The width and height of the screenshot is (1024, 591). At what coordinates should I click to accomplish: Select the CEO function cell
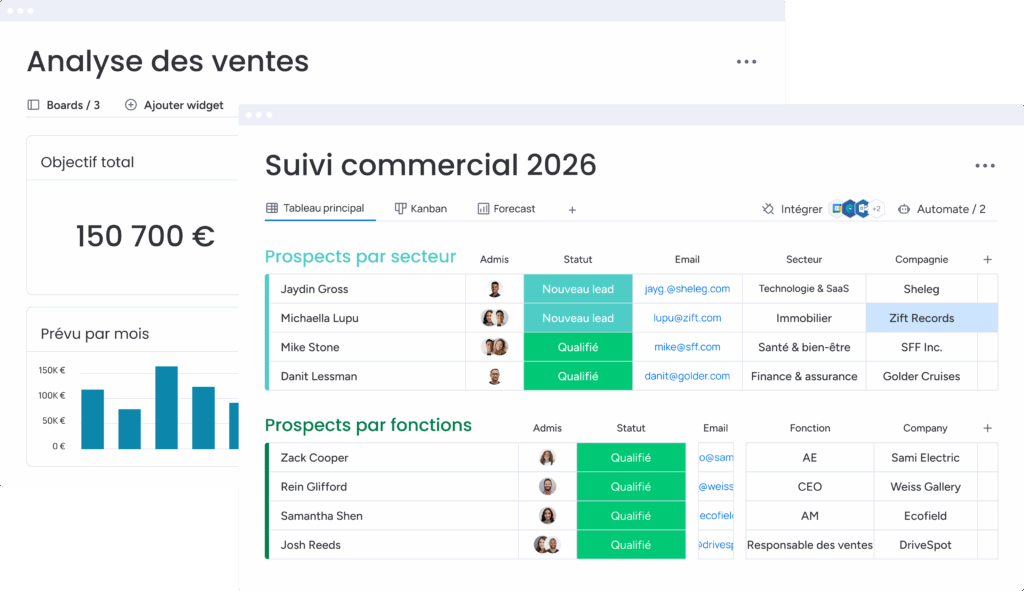(x=810, y=487)
